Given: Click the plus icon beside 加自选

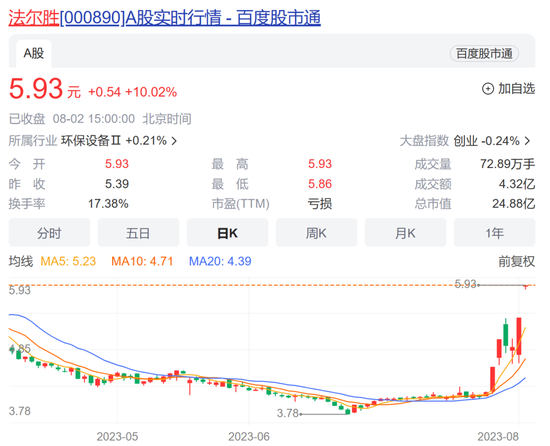Looking at the screenshot, I should pos(488,89).
